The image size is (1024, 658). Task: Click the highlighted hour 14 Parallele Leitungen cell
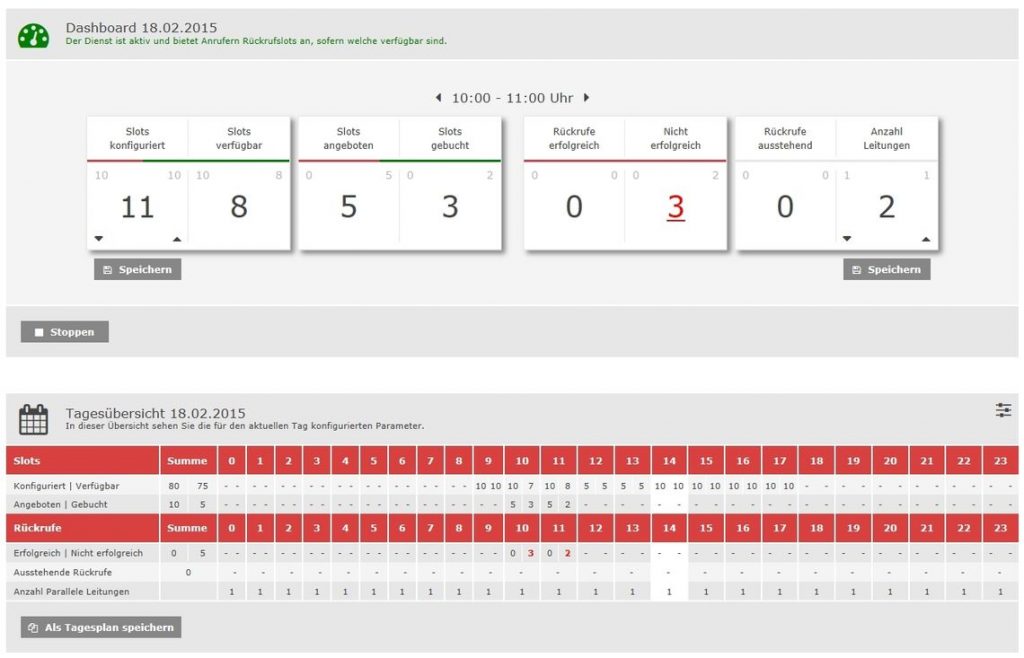click(669, 591)
